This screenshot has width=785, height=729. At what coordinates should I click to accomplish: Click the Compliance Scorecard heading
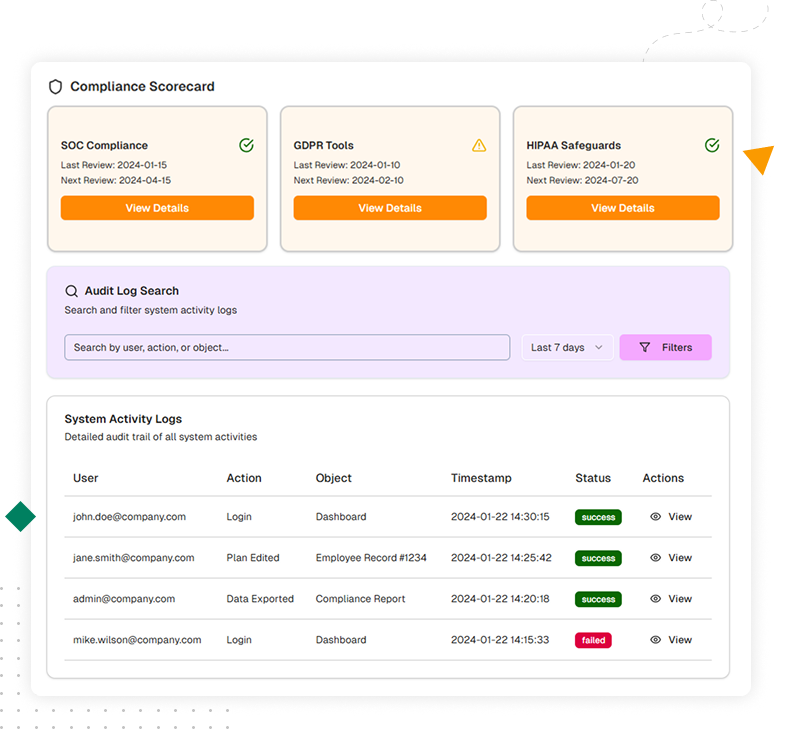[x=142, y=87]
